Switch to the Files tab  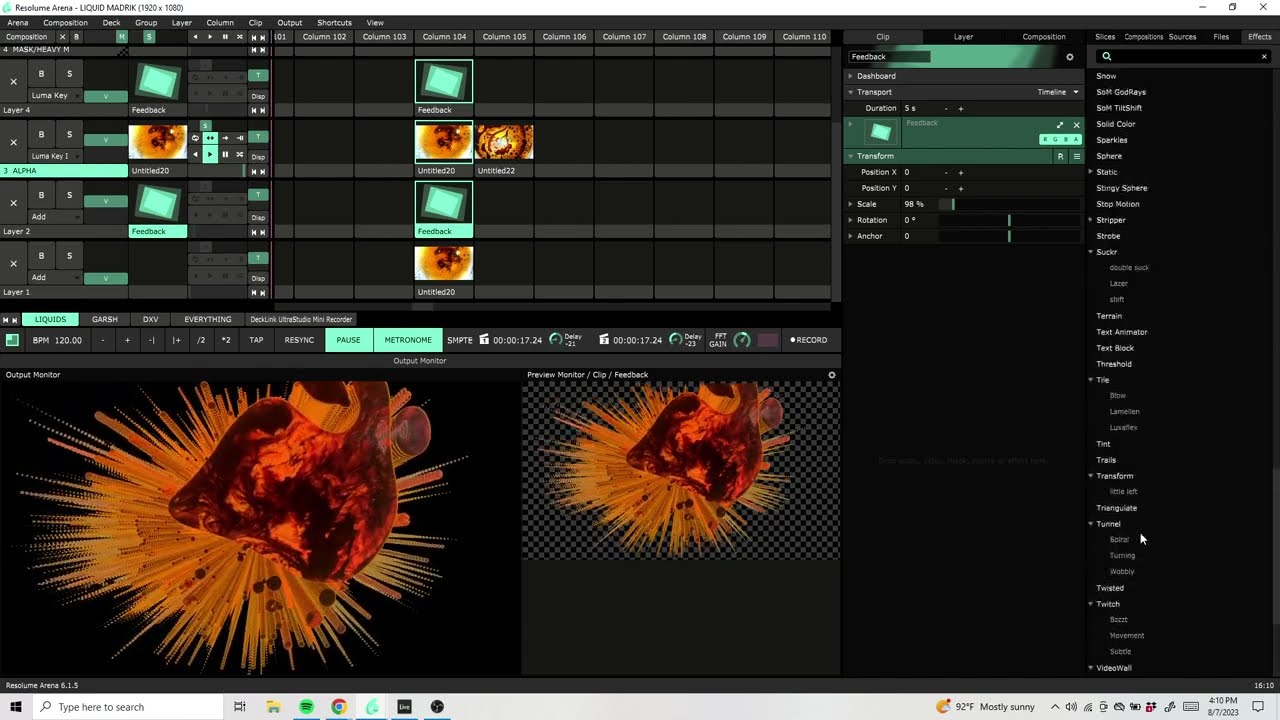(x=1221, y=37)
